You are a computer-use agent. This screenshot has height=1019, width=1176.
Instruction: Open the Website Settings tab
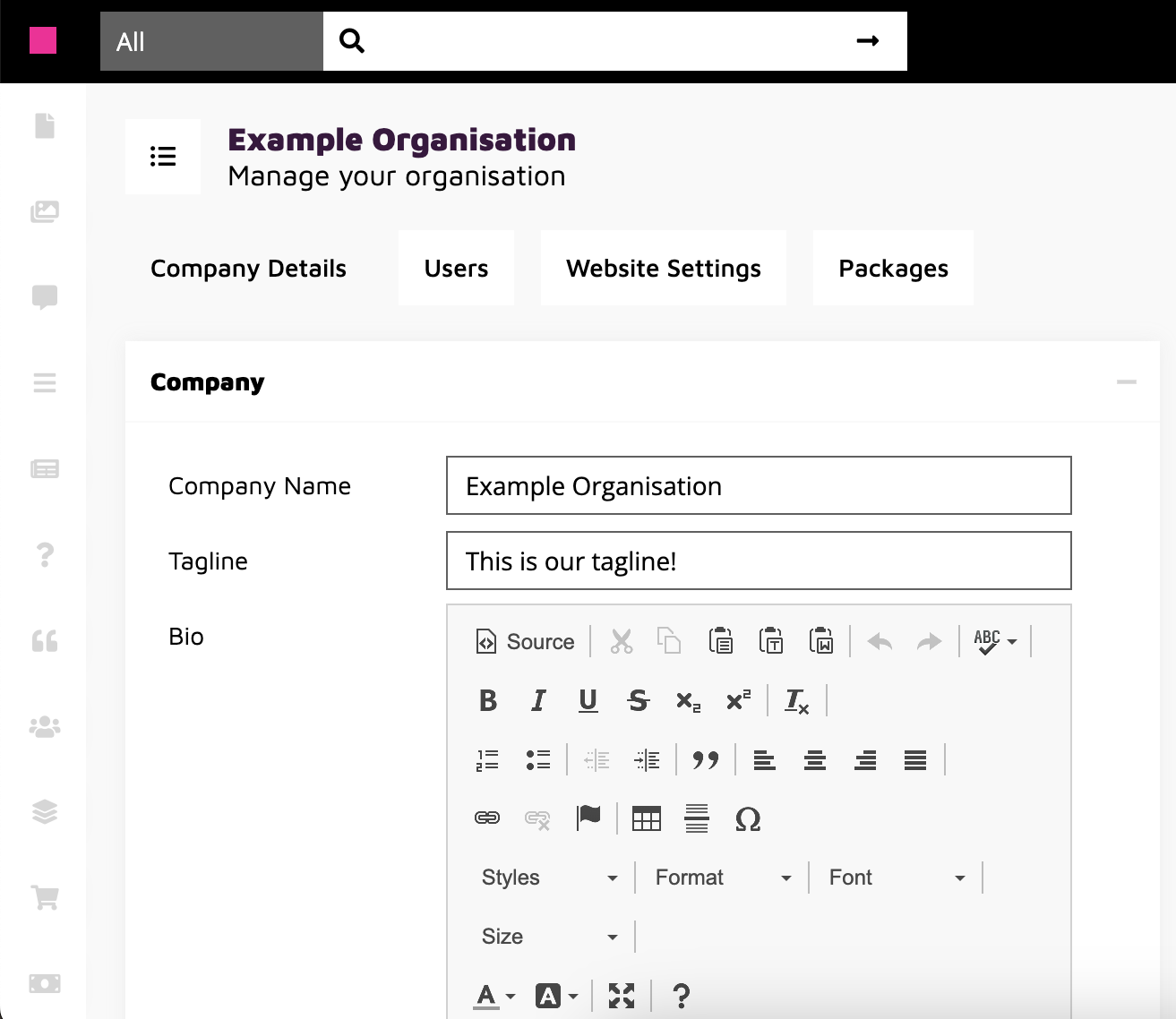tap(663, 268)
